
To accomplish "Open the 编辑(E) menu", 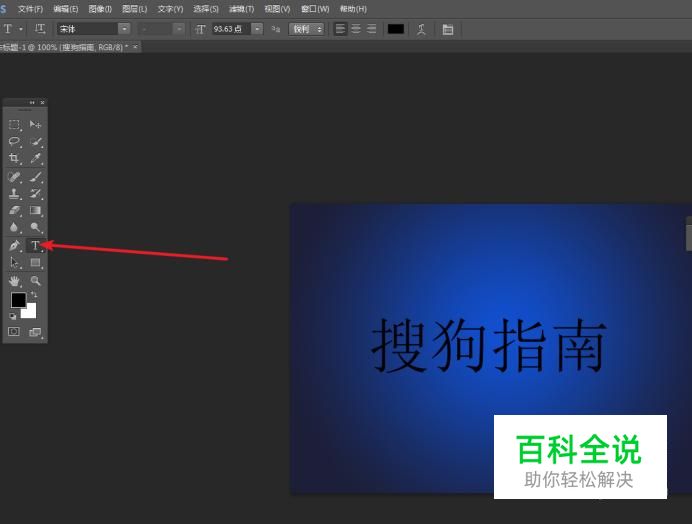I will pyautogui.click(x=65, y=9).
